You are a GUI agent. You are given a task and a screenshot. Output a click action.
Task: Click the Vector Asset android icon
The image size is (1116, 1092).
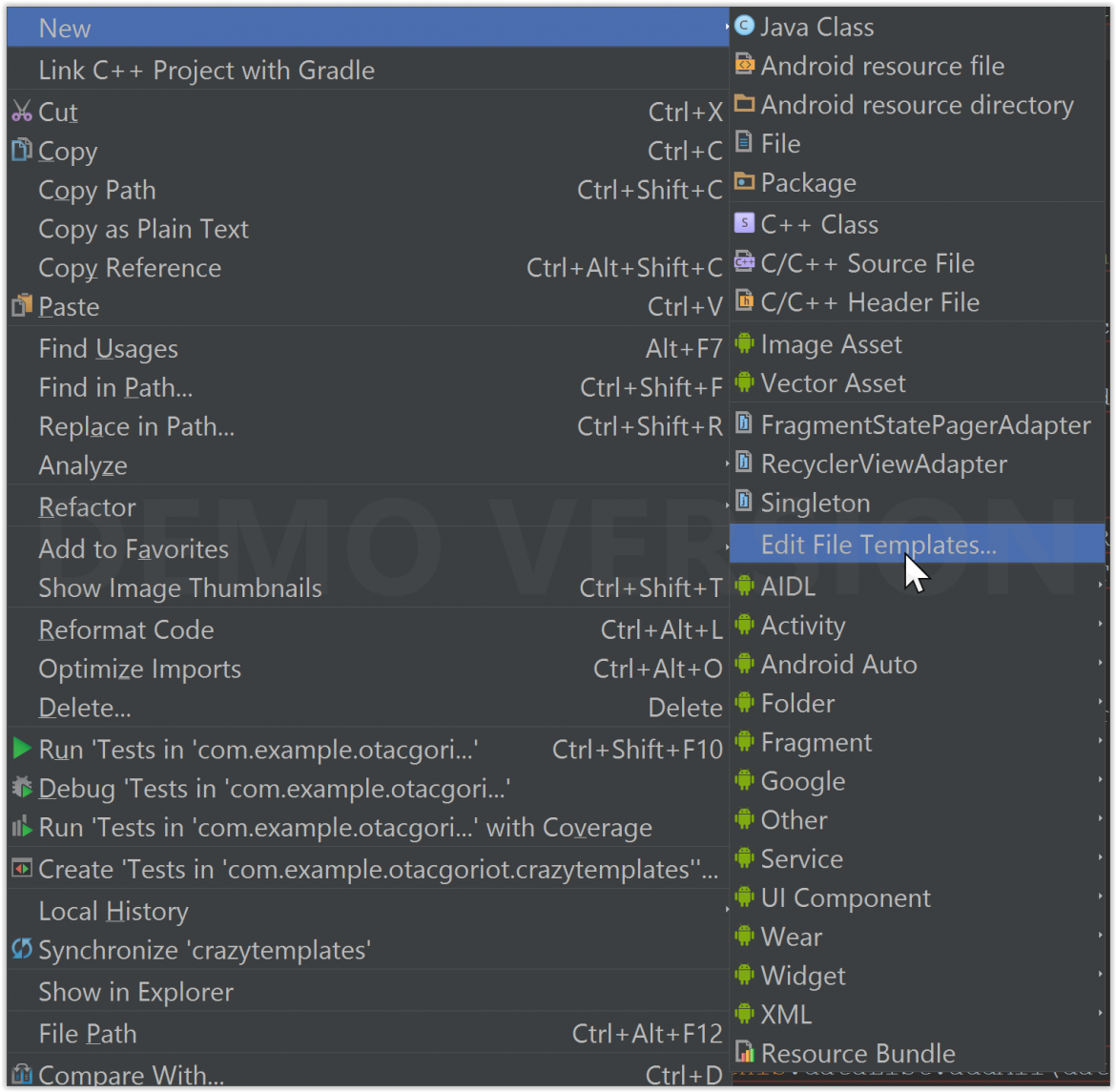[744, 382]
